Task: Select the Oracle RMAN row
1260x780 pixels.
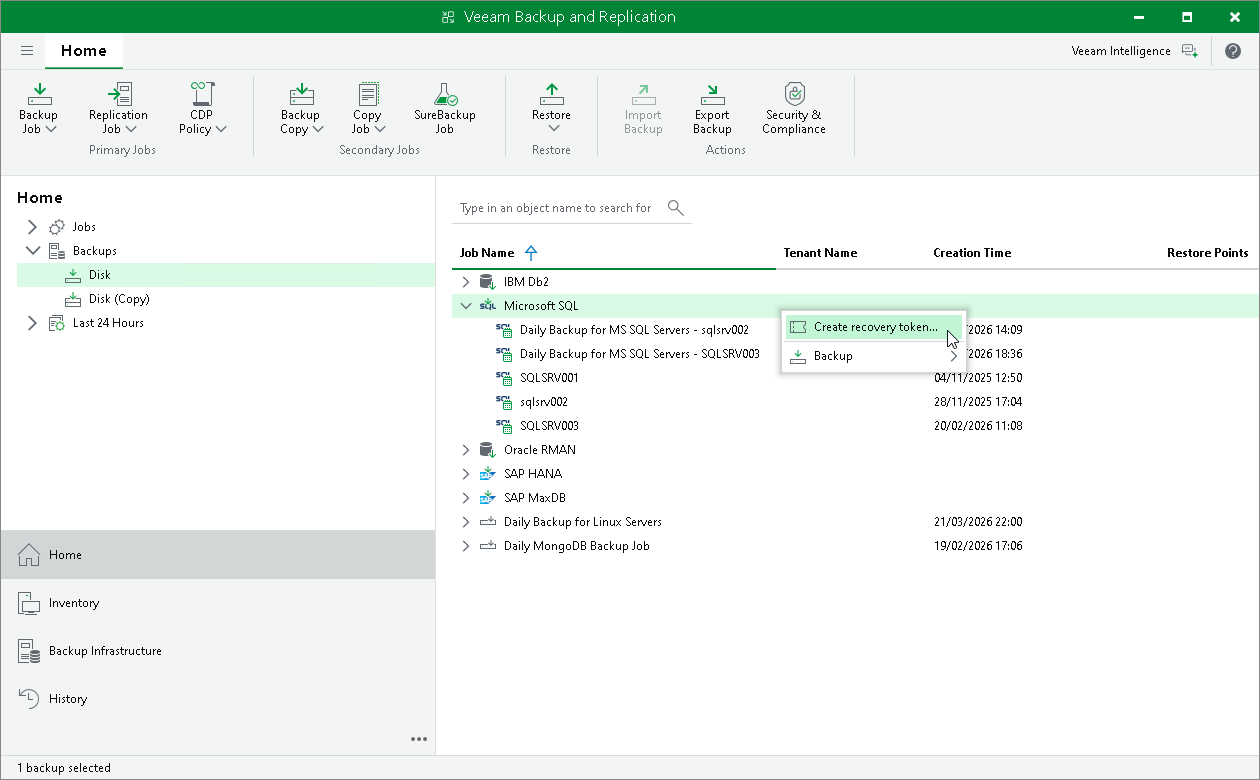Action: (855, 450)
